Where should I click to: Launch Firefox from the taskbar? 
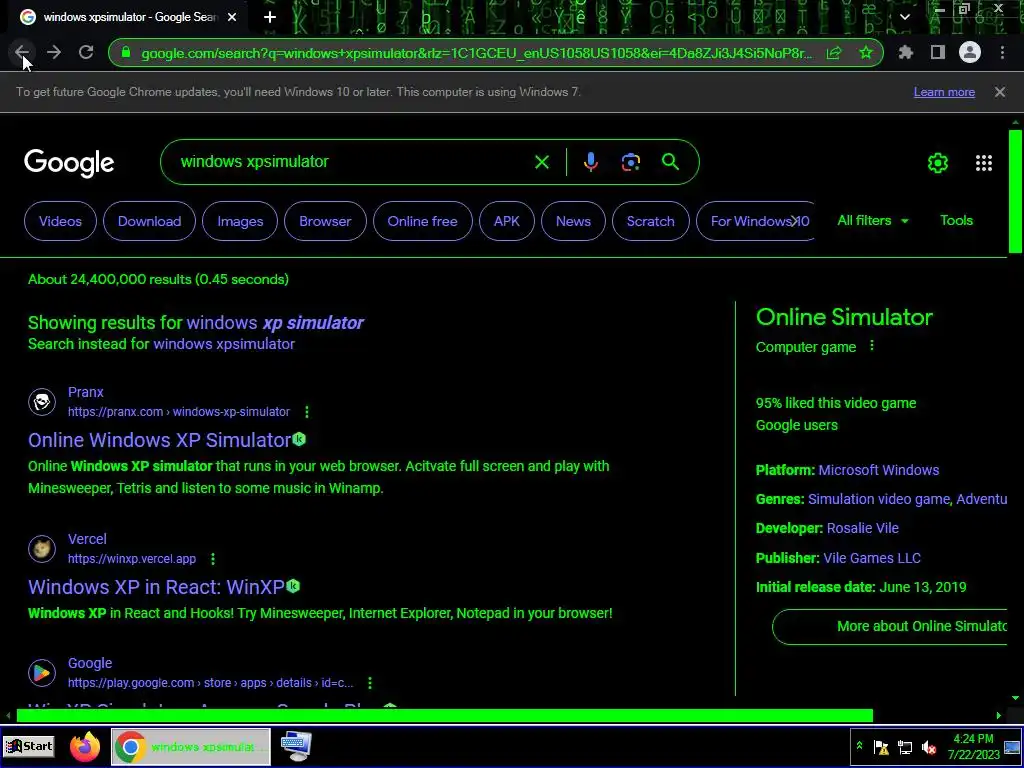85,746
